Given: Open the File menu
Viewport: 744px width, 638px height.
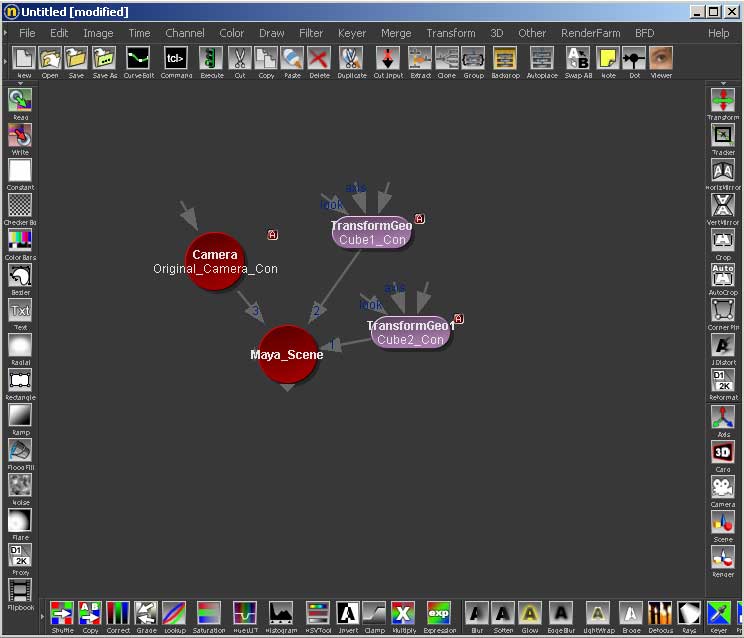Looking at the screenshot, I should click(x=27, y=33).
